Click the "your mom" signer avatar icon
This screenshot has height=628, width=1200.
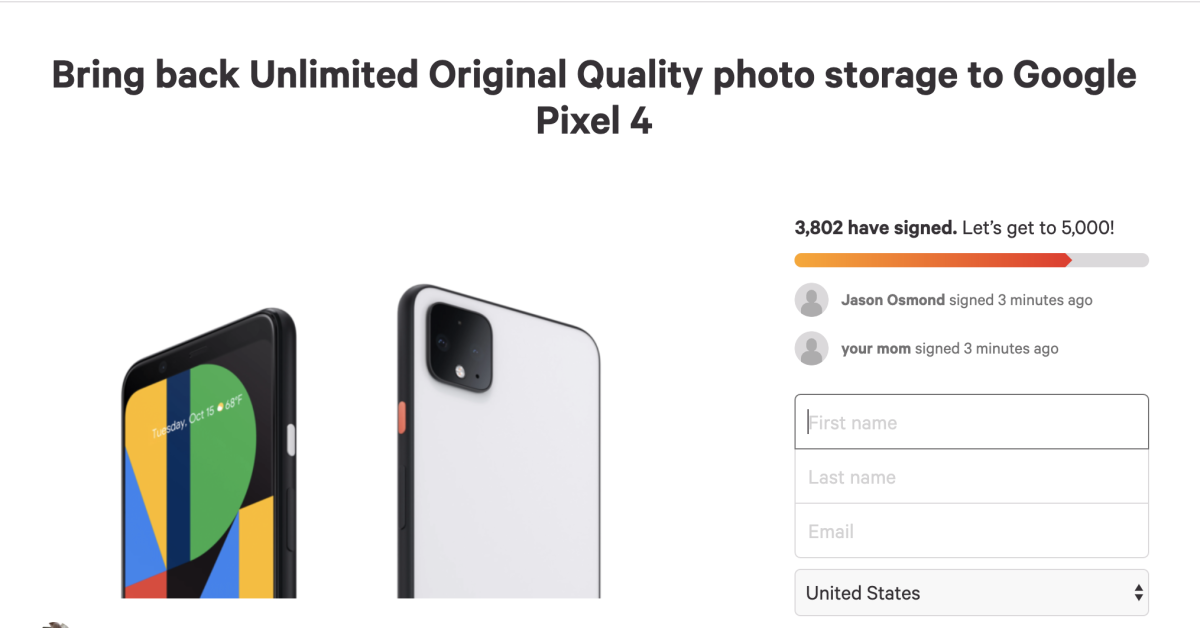pyautogui.click(x=811, y=349)
